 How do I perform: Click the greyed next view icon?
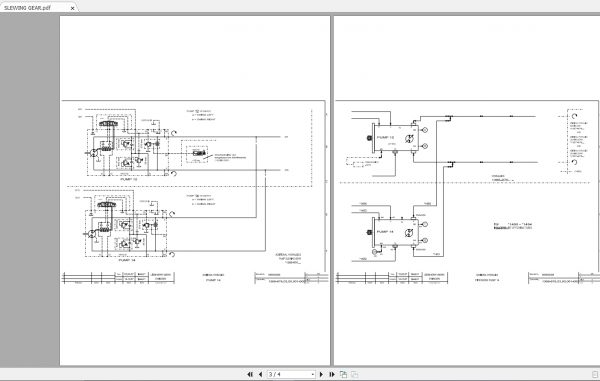(354, 374)
